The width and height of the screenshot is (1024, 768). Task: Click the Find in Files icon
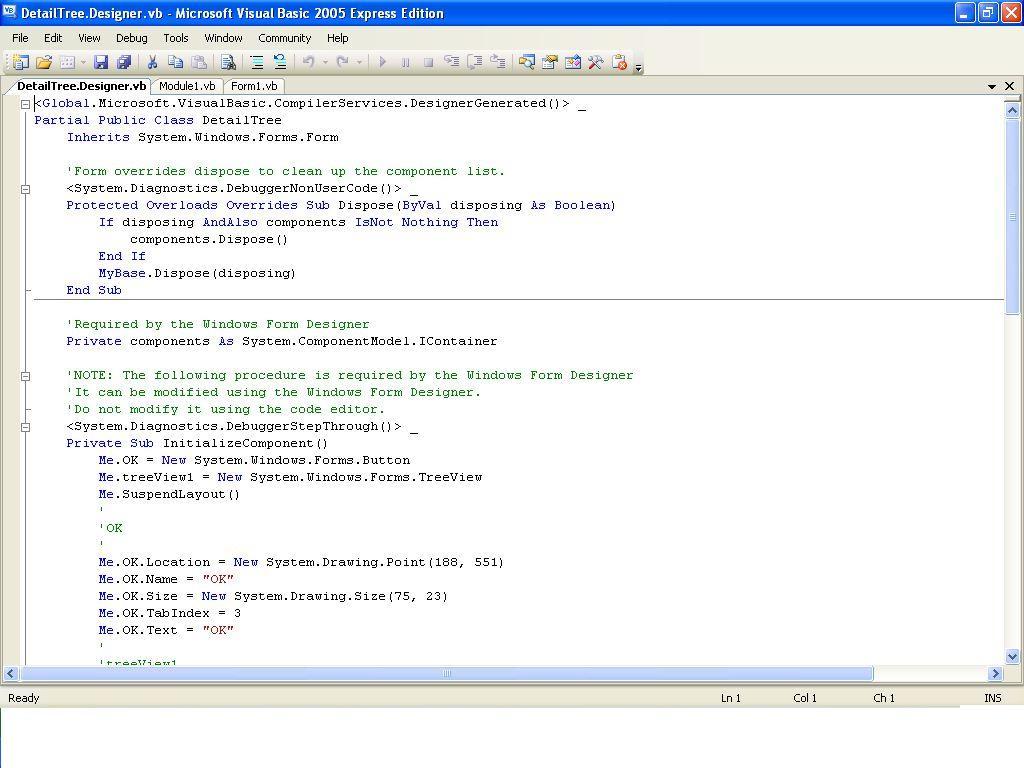228,62
